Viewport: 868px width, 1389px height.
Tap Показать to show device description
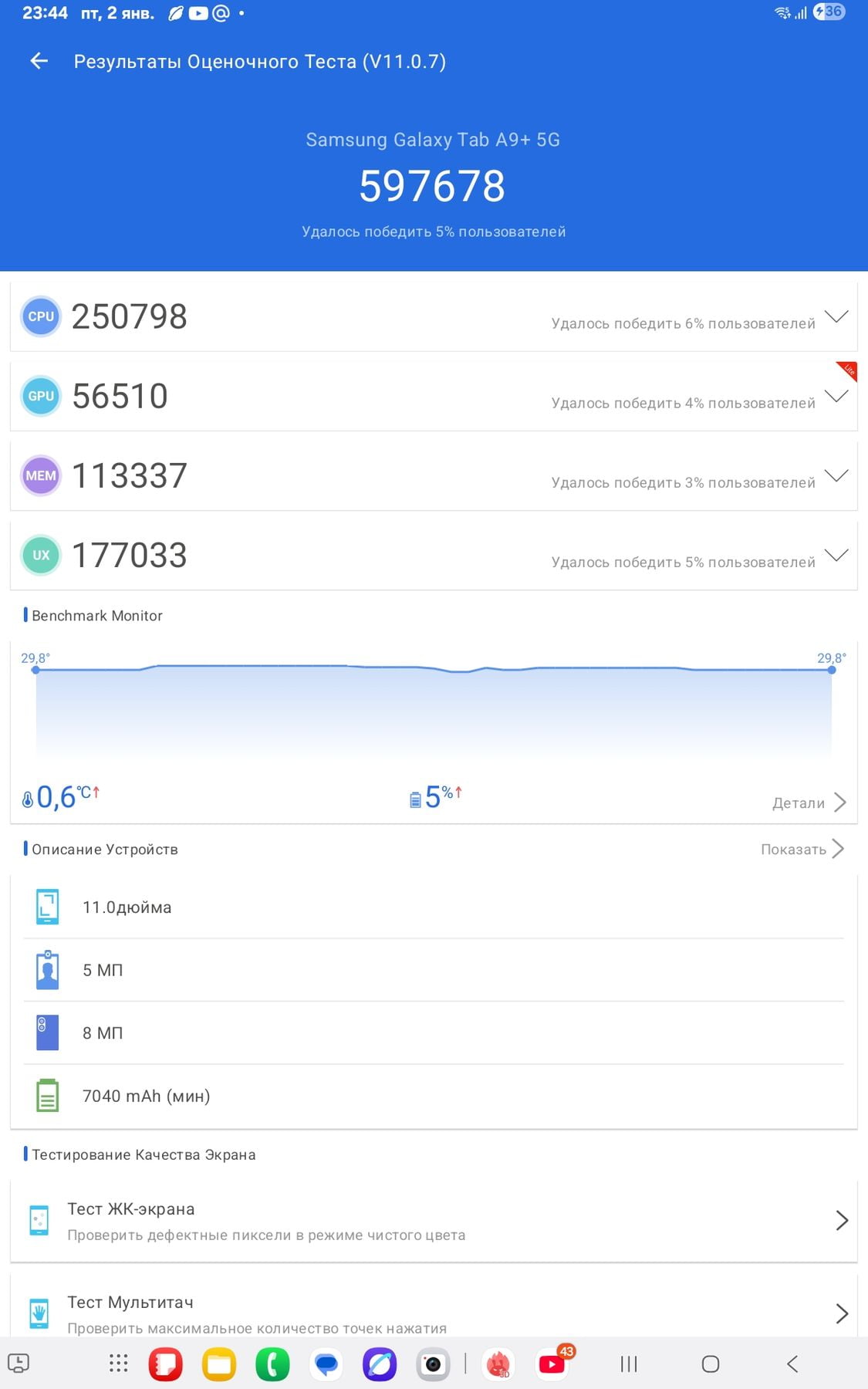click(802, 849)
